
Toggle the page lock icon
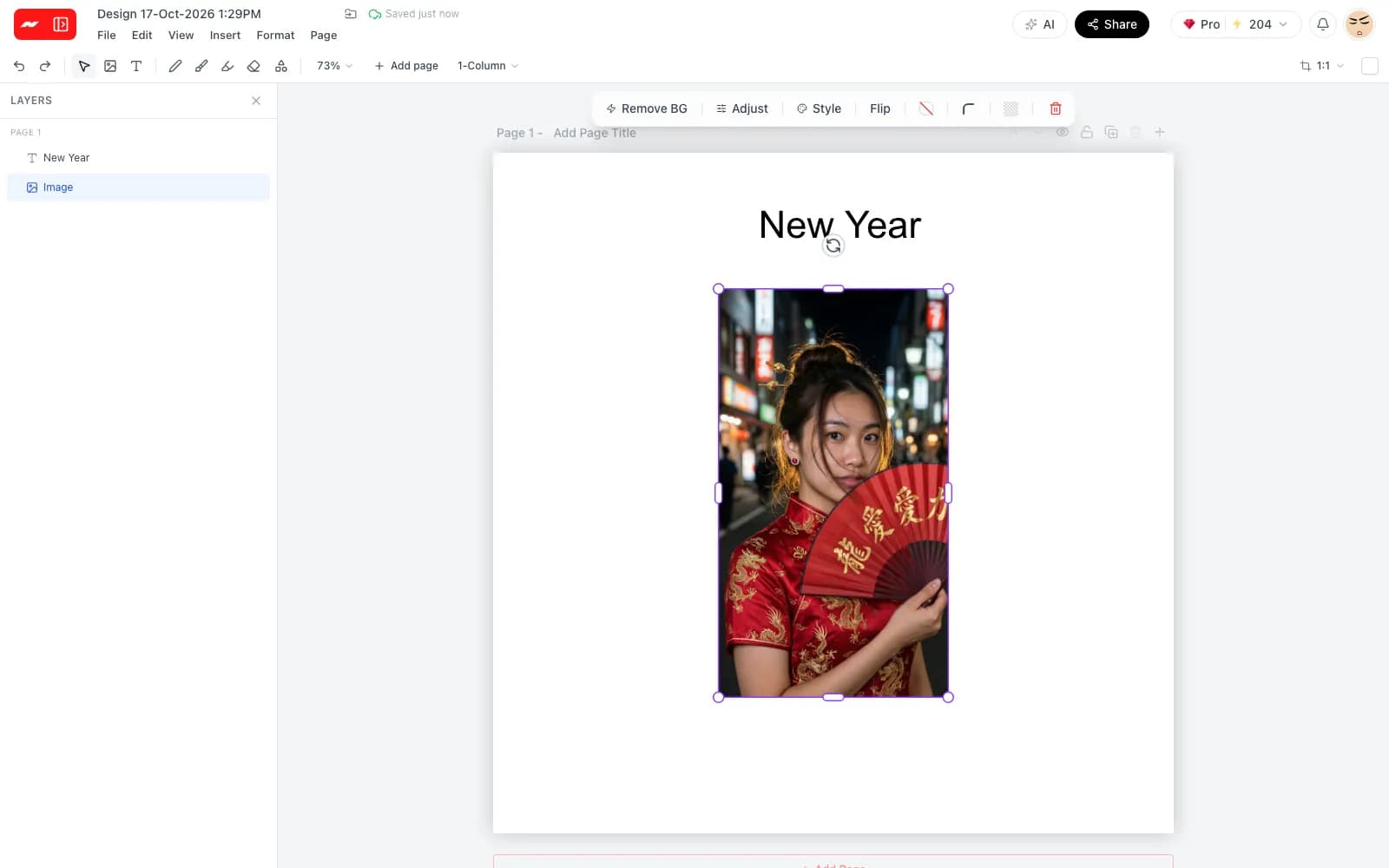(1087, 132)
